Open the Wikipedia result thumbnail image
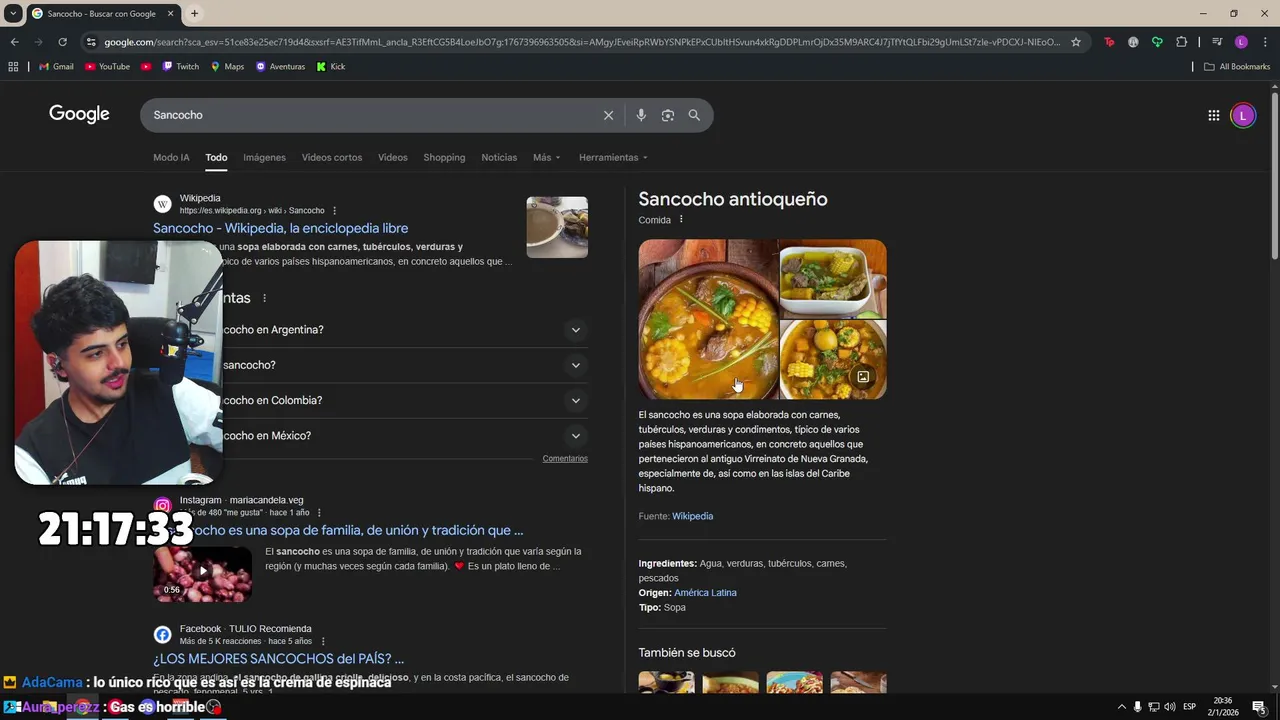This screenshot has width=1280, height=720. (x=557, y=227)
